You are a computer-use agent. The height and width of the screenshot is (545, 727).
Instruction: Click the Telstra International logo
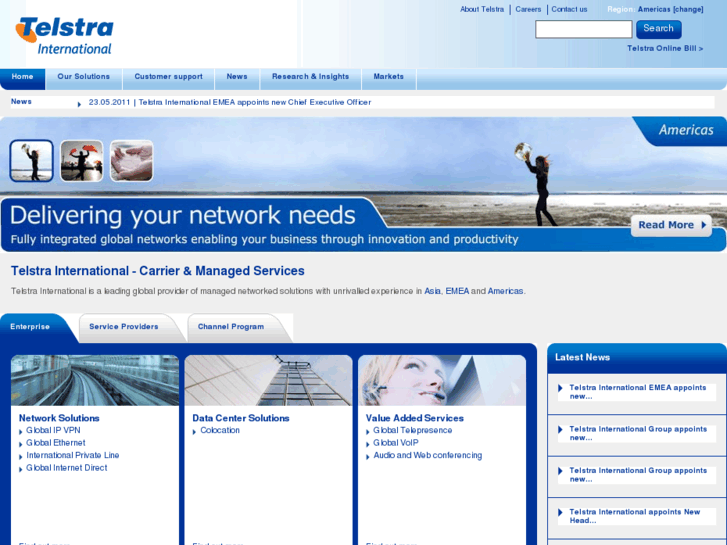64,36
